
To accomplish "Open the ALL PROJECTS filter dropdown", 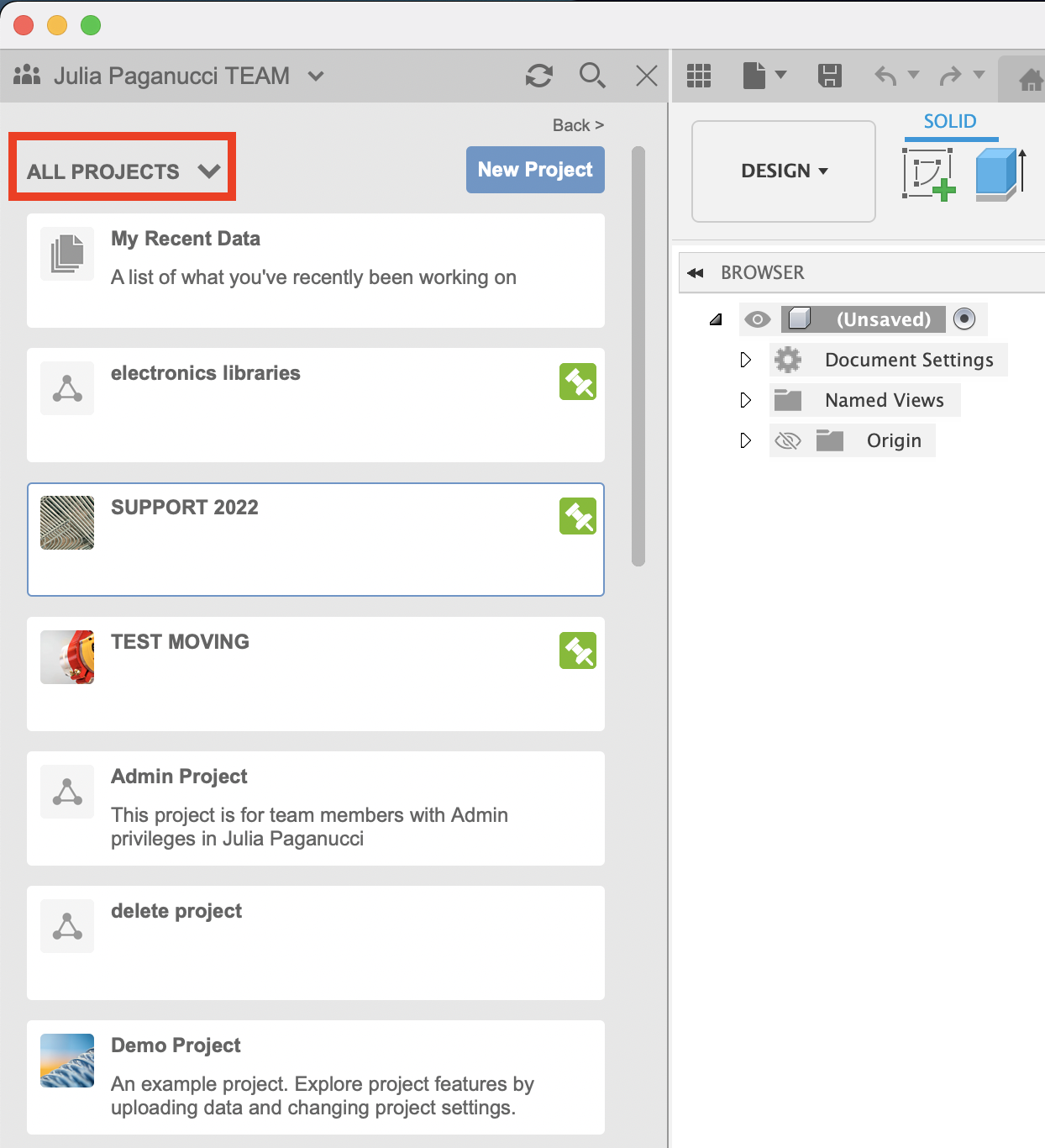I will 123,171.
